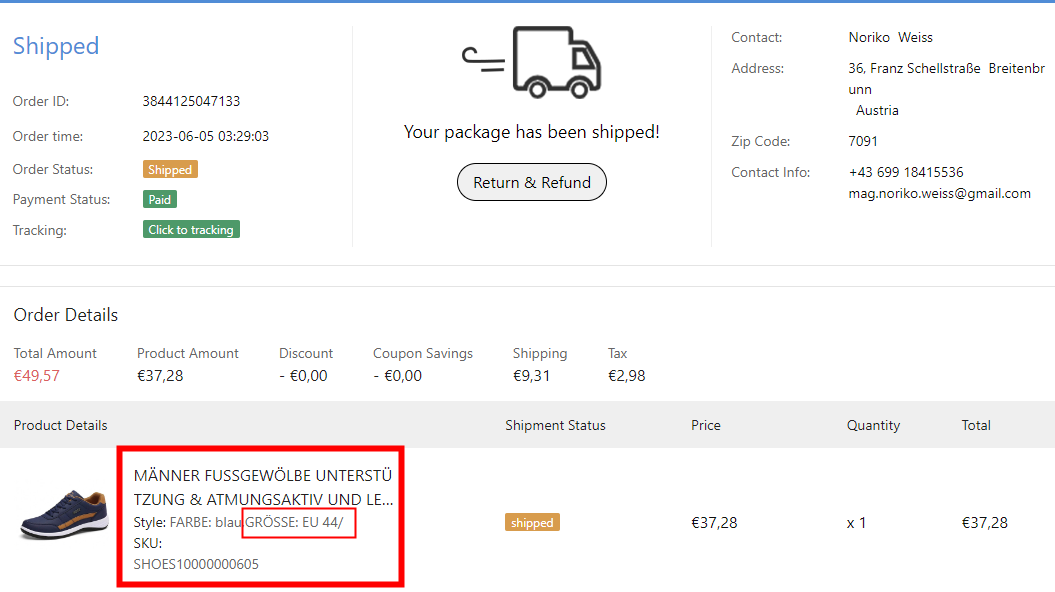Click the SKU code SHOES10000000605
1055x592 pixels.
coord(196,564)
